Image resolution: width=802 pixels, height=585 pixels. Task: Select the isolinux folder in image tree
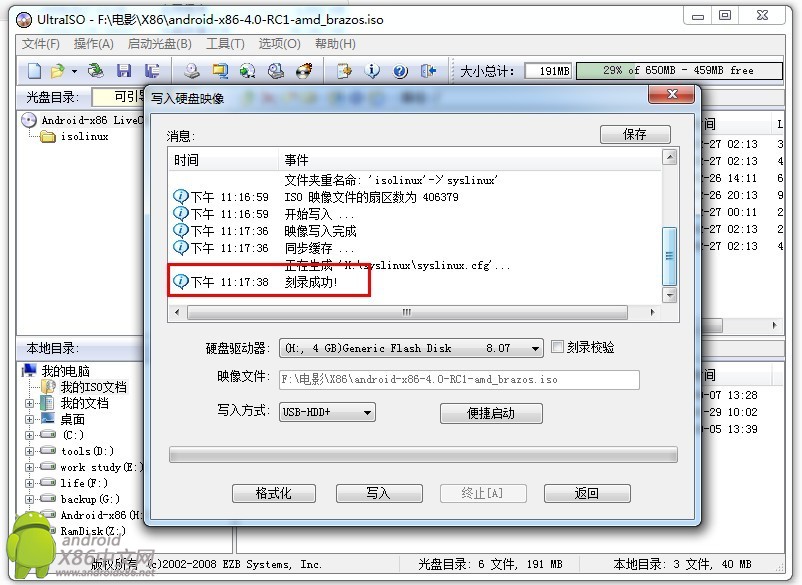click(84, 137)
